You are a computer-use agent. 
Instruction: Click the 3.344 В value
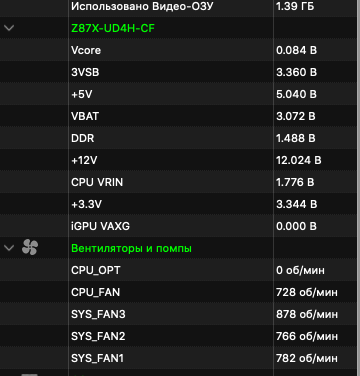(296, 204)
